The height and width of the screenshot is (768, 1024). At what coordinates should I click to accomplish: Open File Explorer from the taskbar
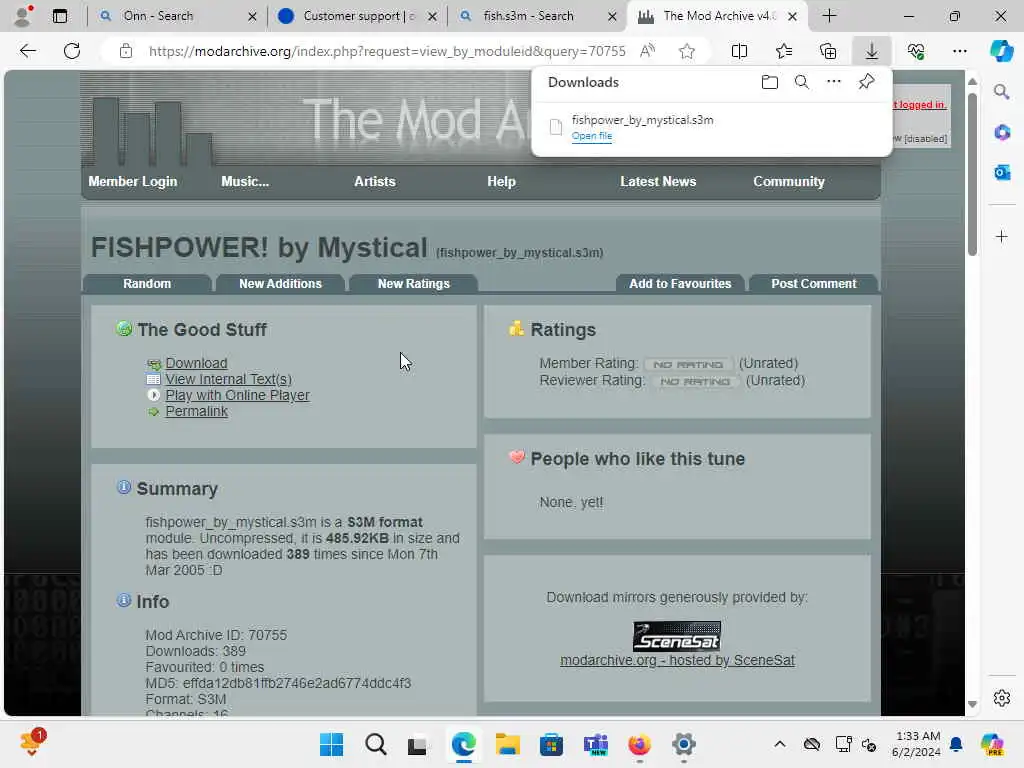click(x=507, y=744)
